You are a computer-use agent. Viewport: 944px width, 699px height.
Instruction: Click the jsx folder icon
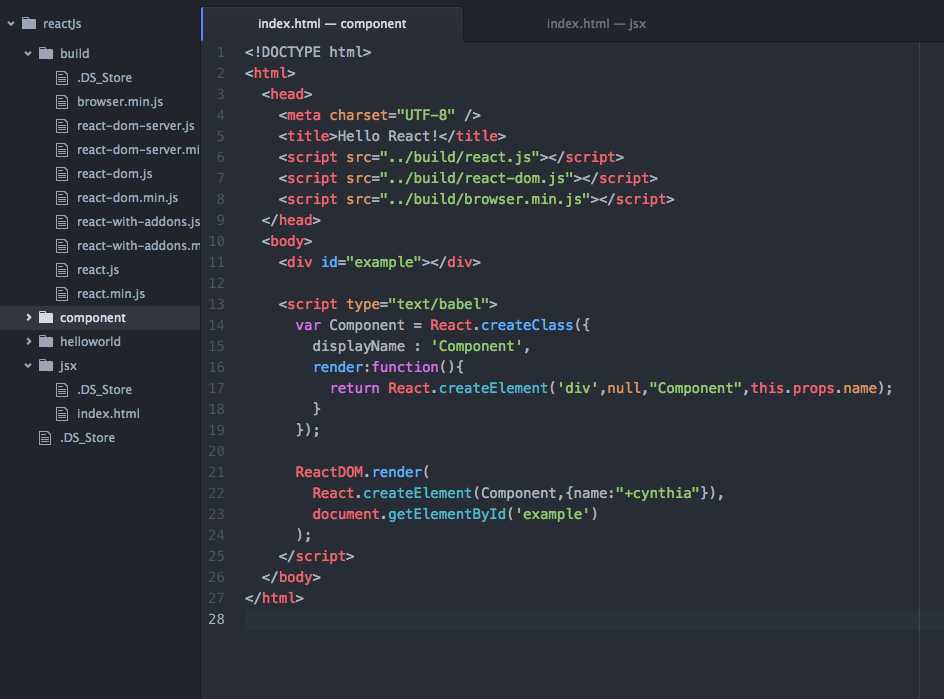tap(46, 365)
